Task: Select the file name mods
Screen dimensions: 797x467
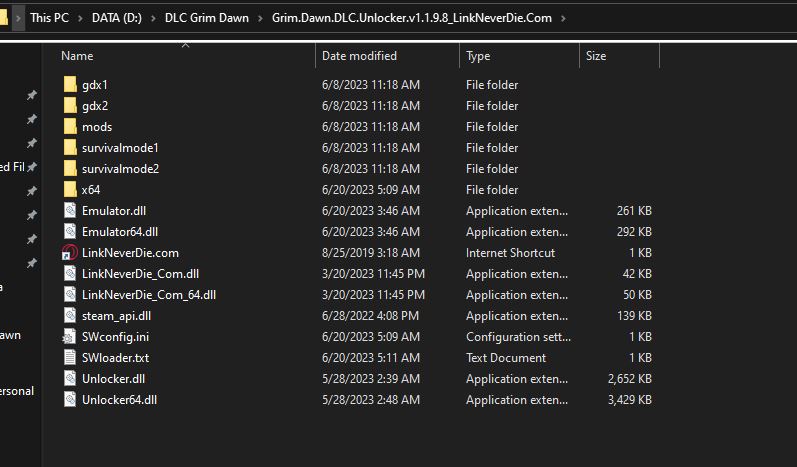Action: coord(97,127)
